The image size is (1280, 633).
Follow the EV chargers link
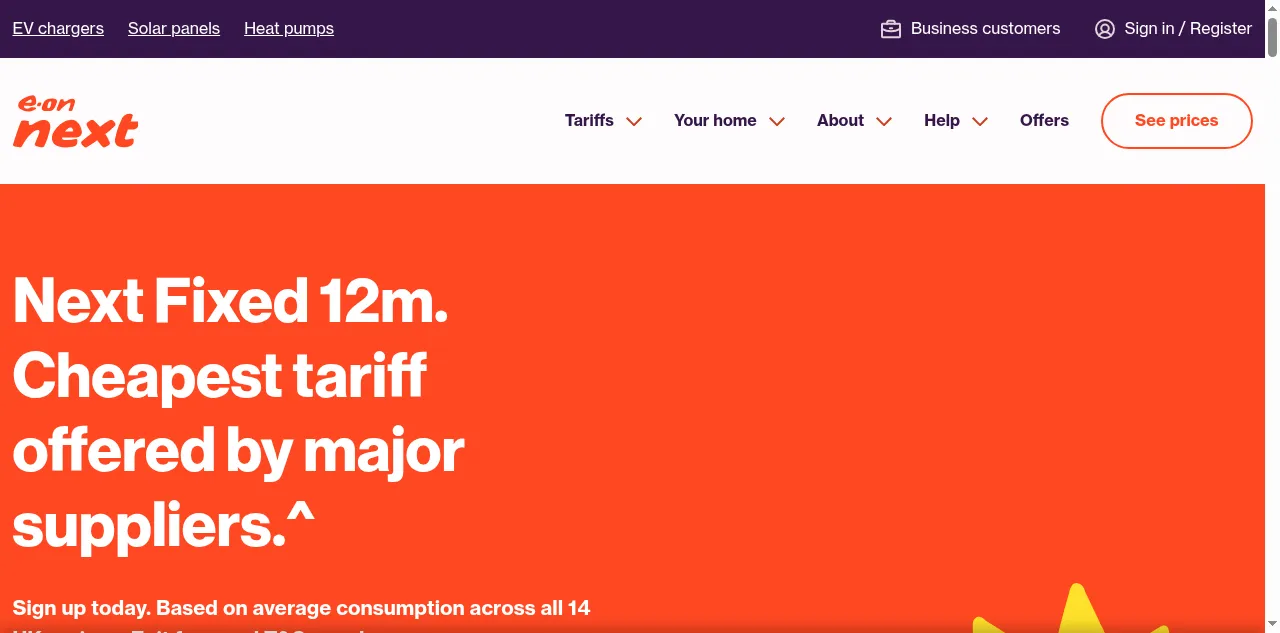(58, 29)
